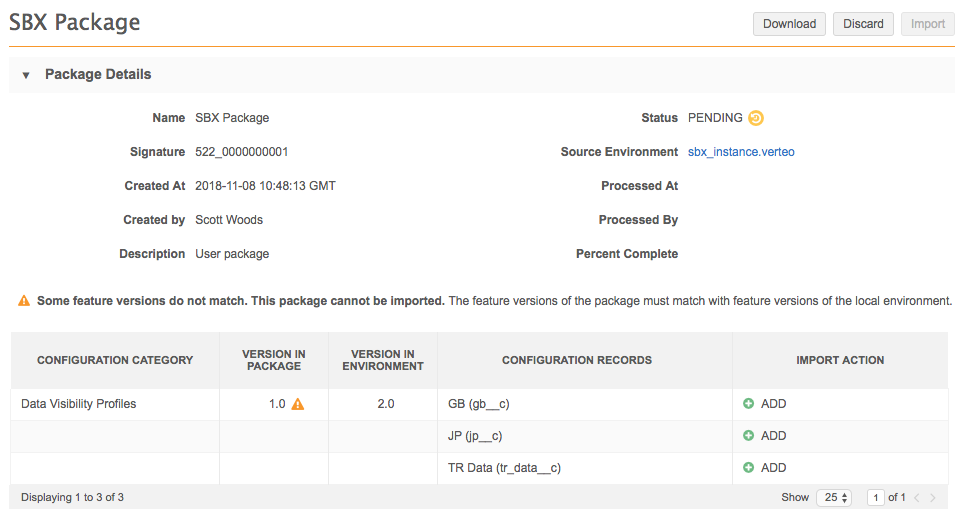The width and height of the screenshot is (962, 514).
Task: Discard the SBX package
Action: 863,24
